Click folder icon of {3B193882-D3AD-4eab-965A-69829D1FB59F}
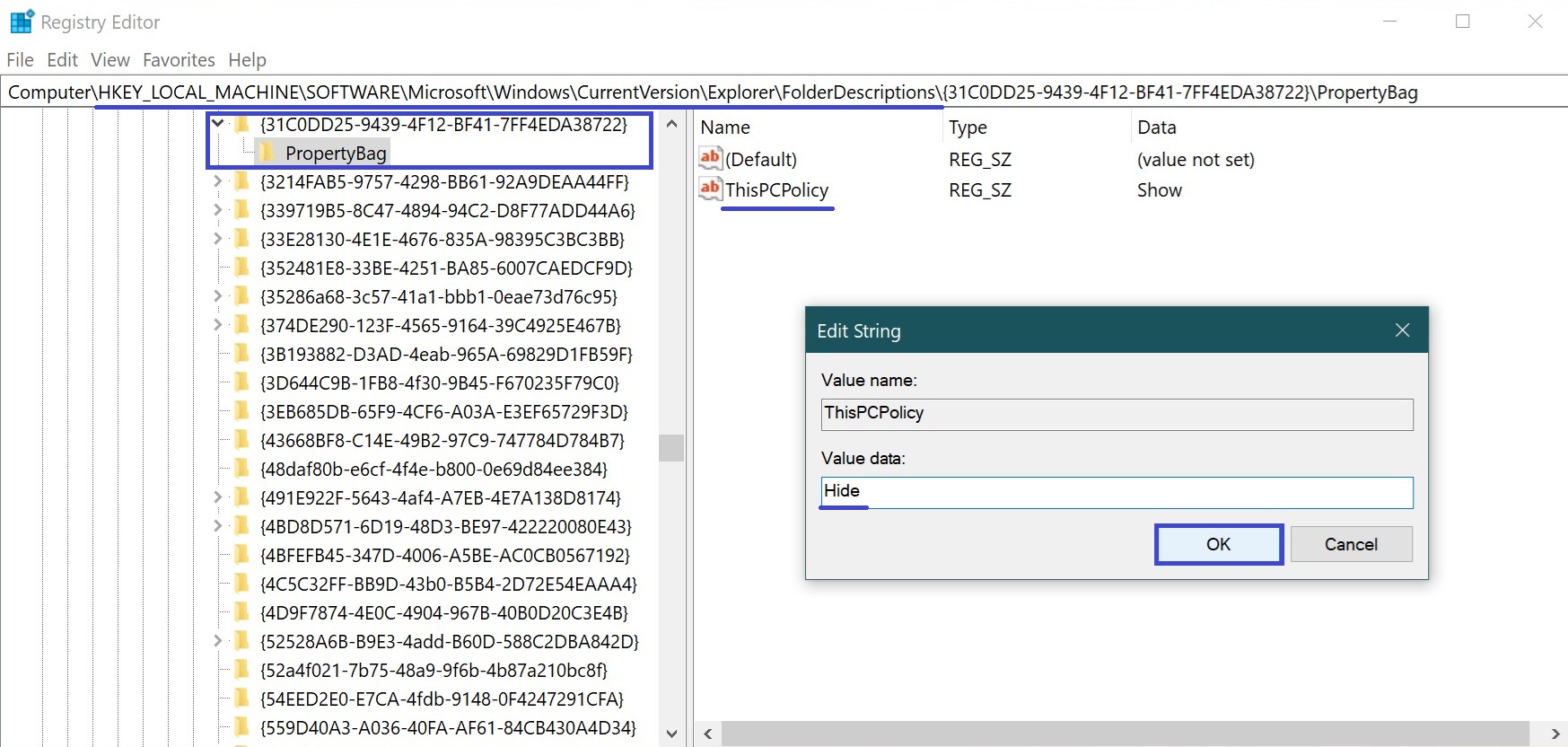Image resolution: width=1568 pixels, height=747 pixels. click(x=242, y=354)
